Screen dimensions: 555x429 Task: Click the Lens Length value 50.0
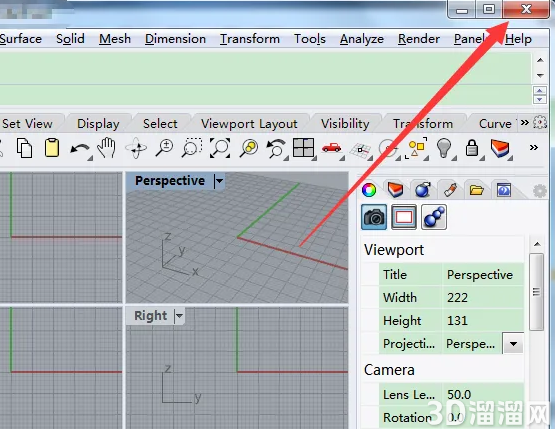click(483, 394)
